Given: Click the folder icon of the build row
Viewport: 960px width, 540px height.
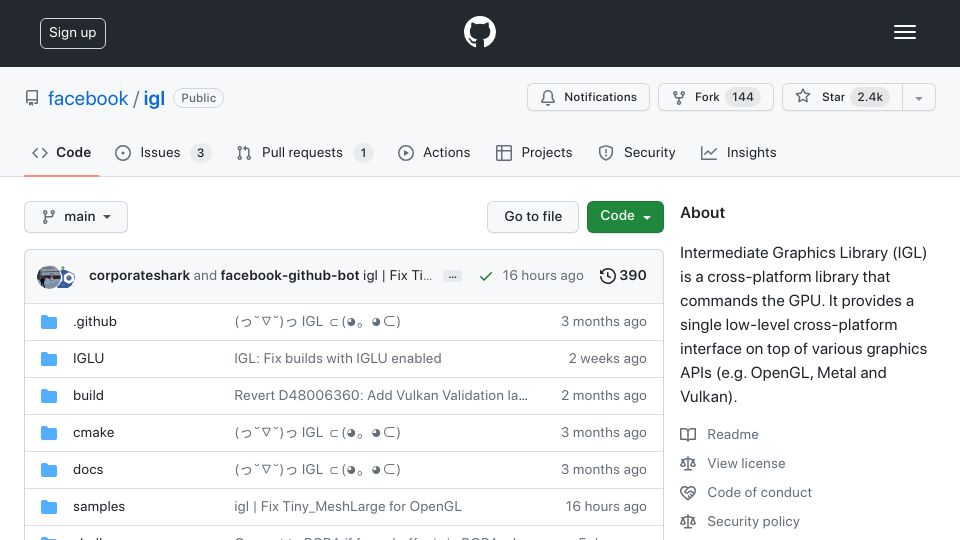Looking at the screenshot, I should pyautogui.click(x=49, y=396).
